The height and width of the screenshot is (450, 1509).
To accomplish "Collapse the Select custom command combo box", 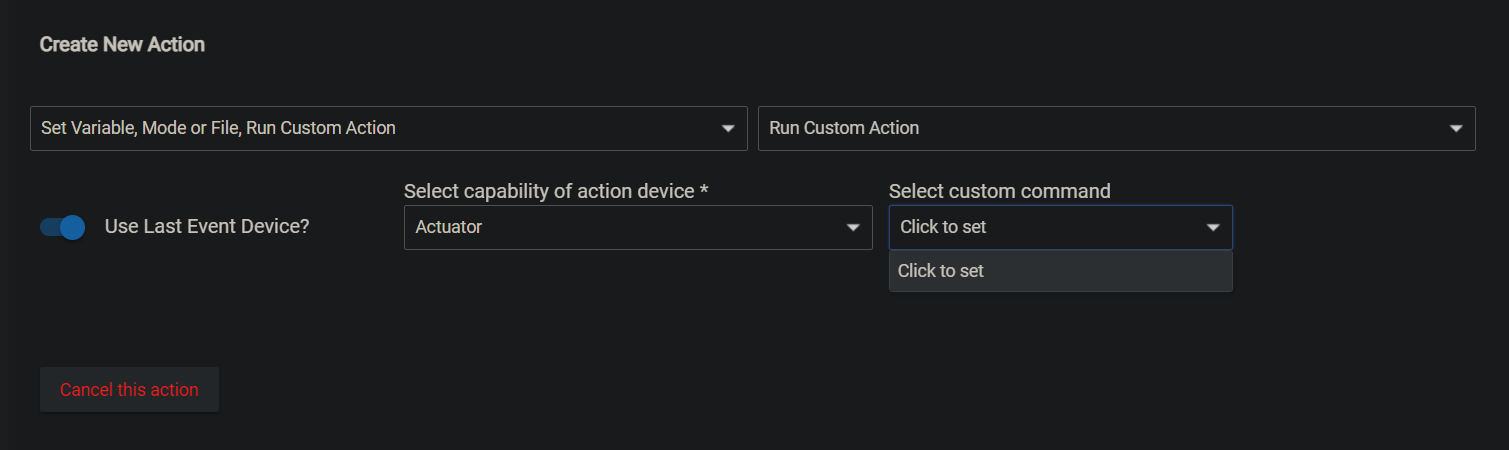I will (1061, 227).
